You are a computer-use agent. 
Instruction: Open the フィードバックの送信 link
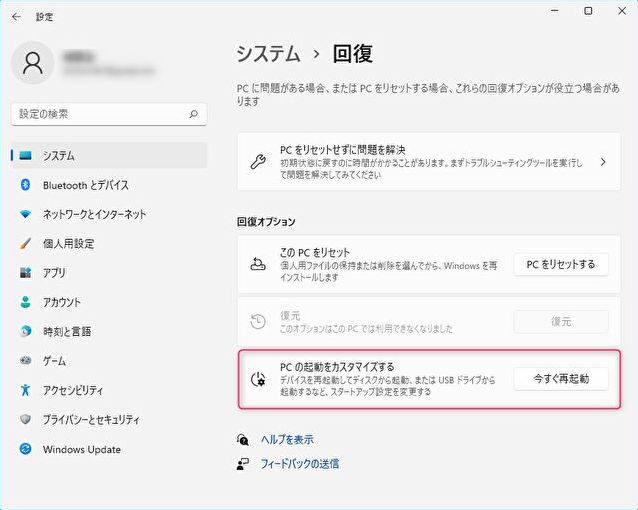pos(300,464)
